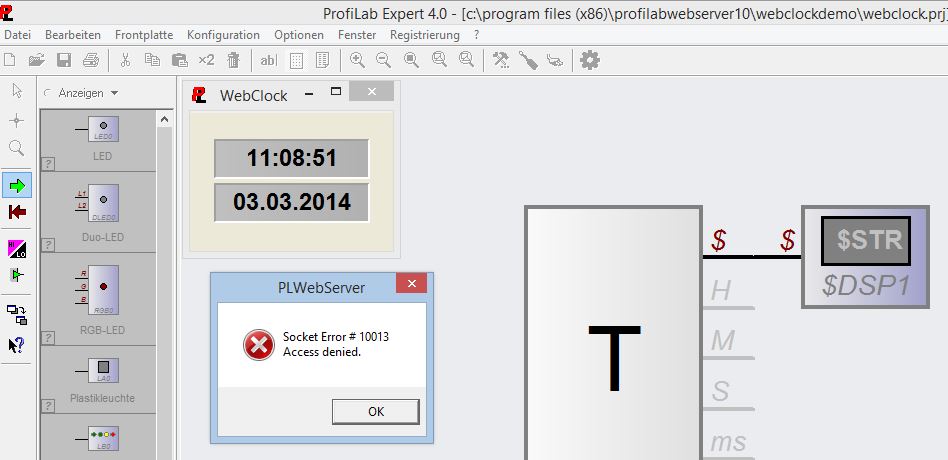Select the LED component in the library
The height and width of the screenshot is (460, 948).
pos(98,141)
